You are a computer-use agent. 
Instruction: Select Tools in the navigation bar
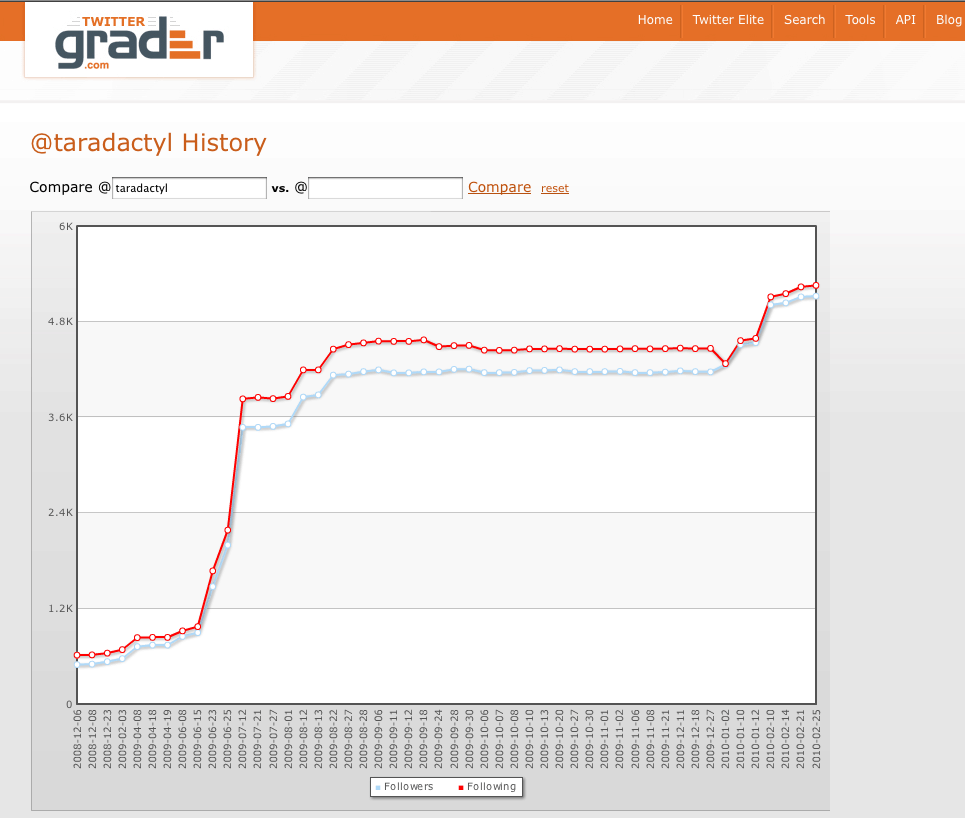pos(860,20)
